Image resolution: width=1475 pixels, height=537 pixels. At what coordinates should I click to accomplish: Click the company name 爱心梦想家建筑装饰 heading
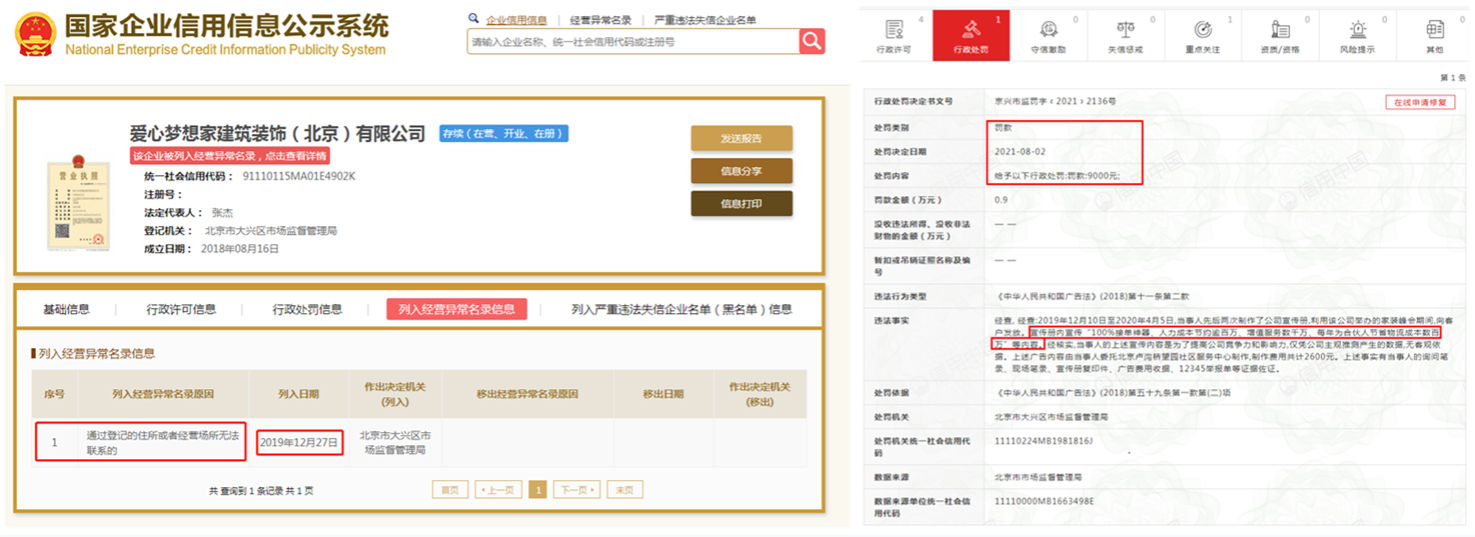(277, 133)
